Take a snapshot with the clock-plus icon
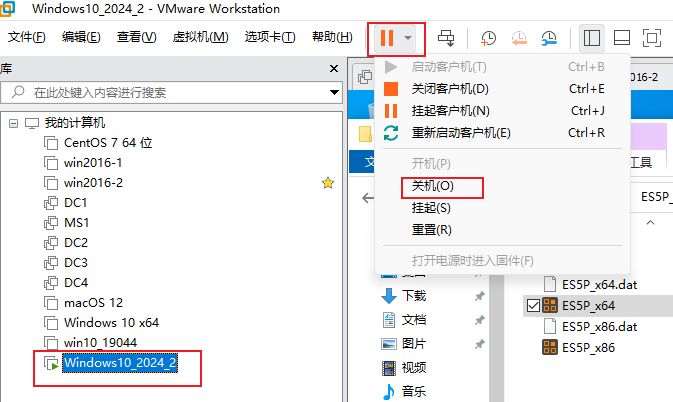673x402 pixels. (x=488, y=38)
